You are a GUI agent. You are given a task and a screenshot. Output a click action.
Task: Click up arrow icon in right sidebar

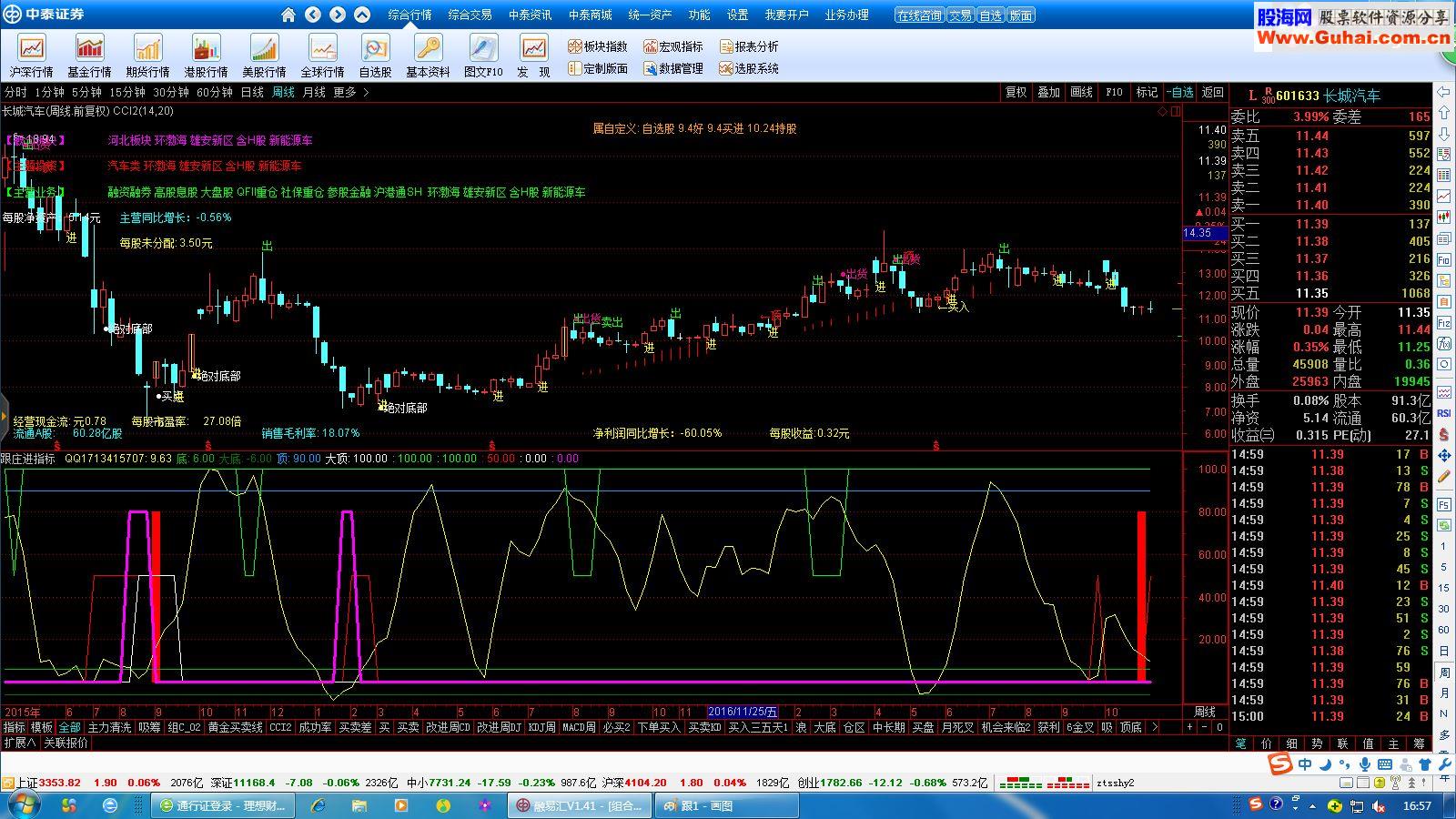[1444, 113]
